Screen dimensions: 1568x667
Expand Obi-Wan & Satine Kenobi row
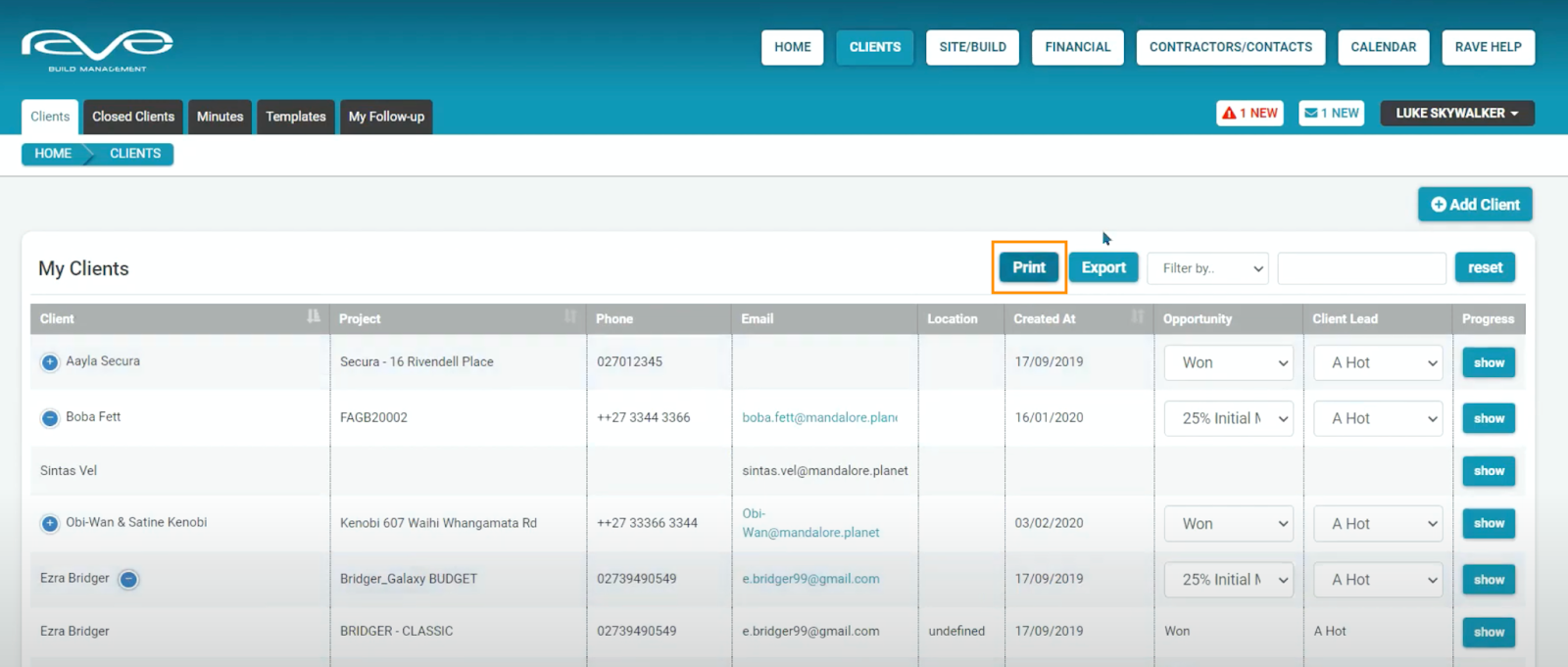[50, 524]
